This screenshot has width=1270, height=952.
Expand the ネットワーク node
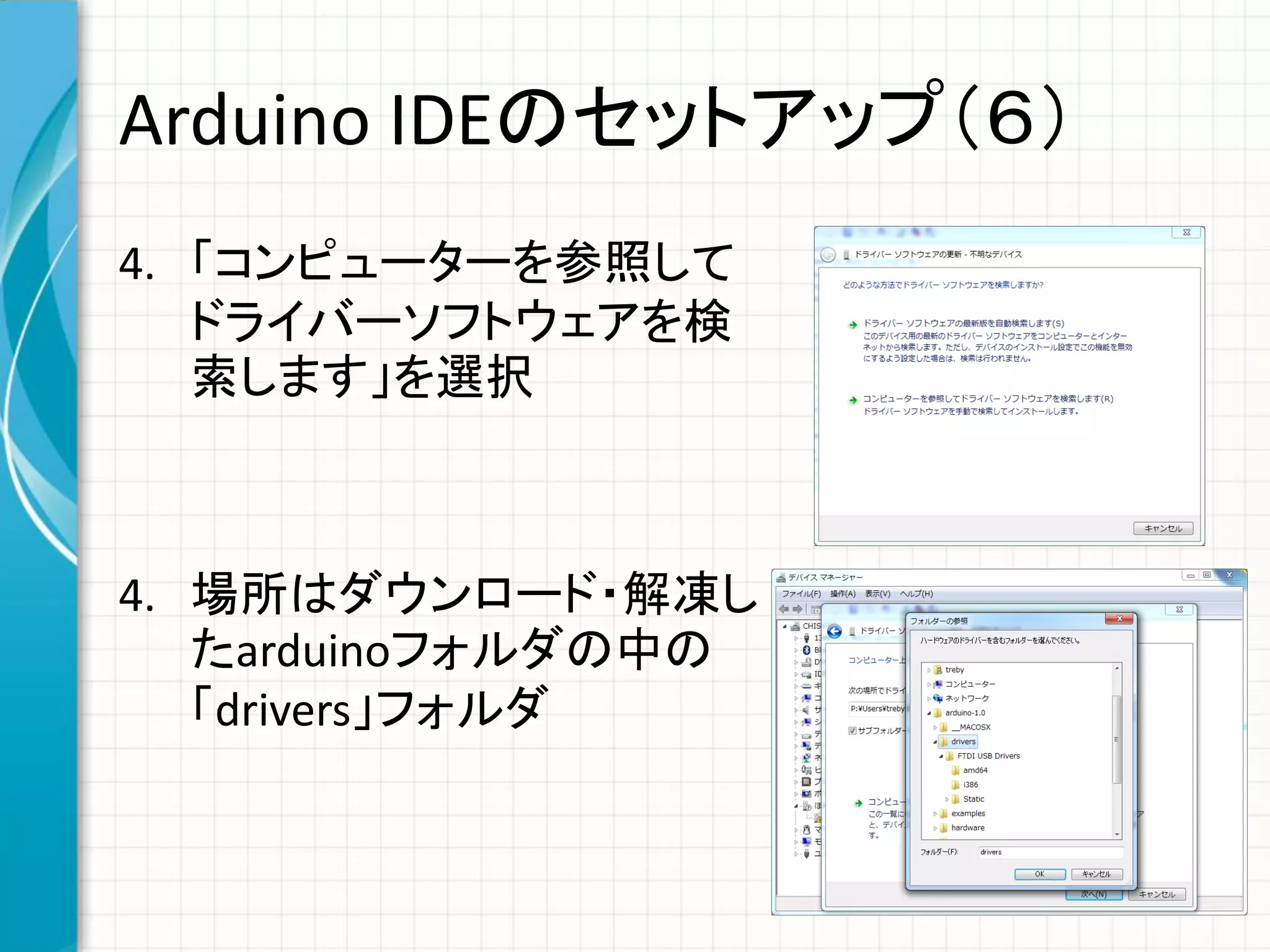(x=929, y=699)
